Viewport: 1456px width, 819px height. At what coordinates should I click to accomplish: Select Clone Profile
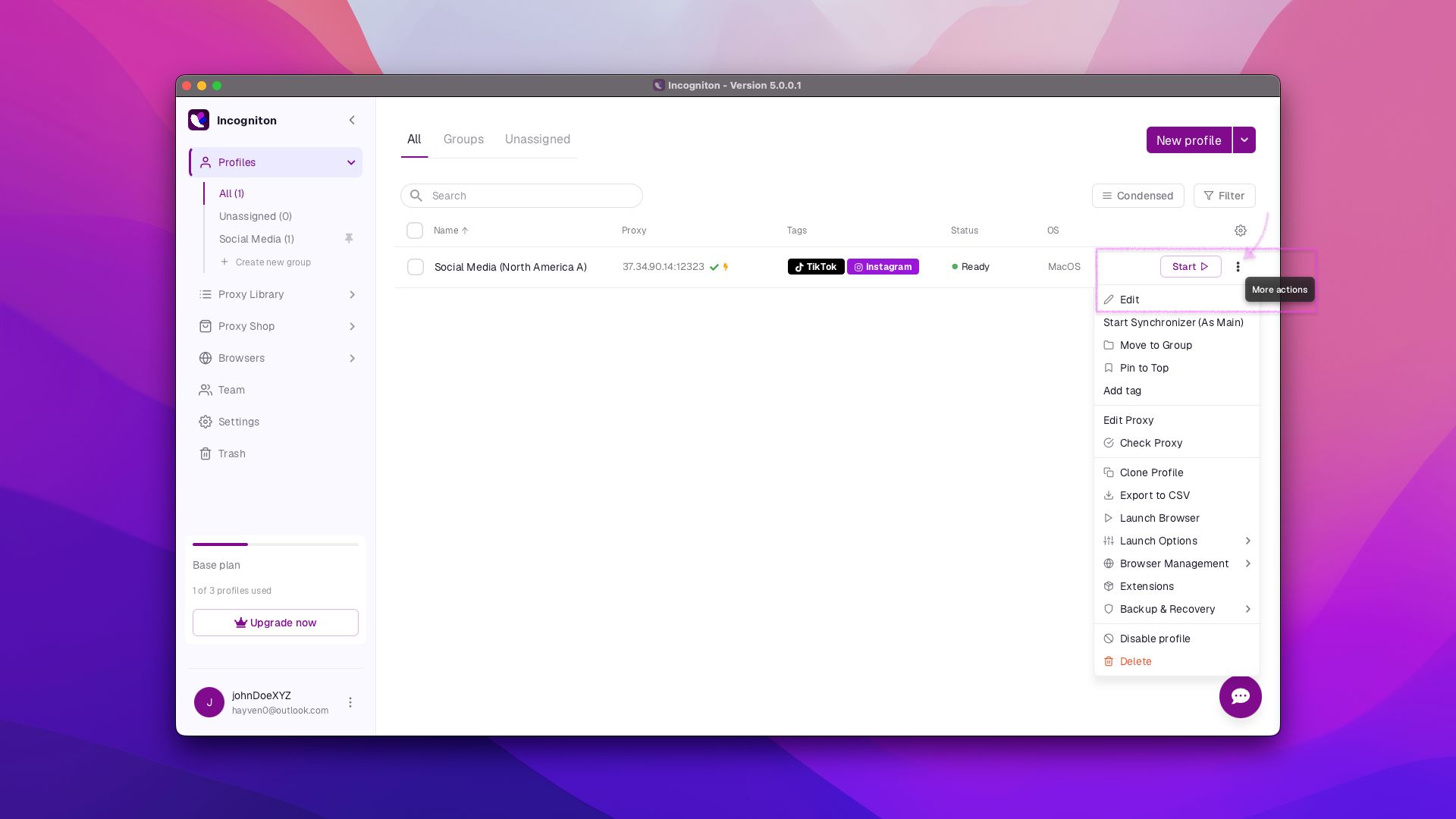pyautogui.click(x=1177, y=472)
